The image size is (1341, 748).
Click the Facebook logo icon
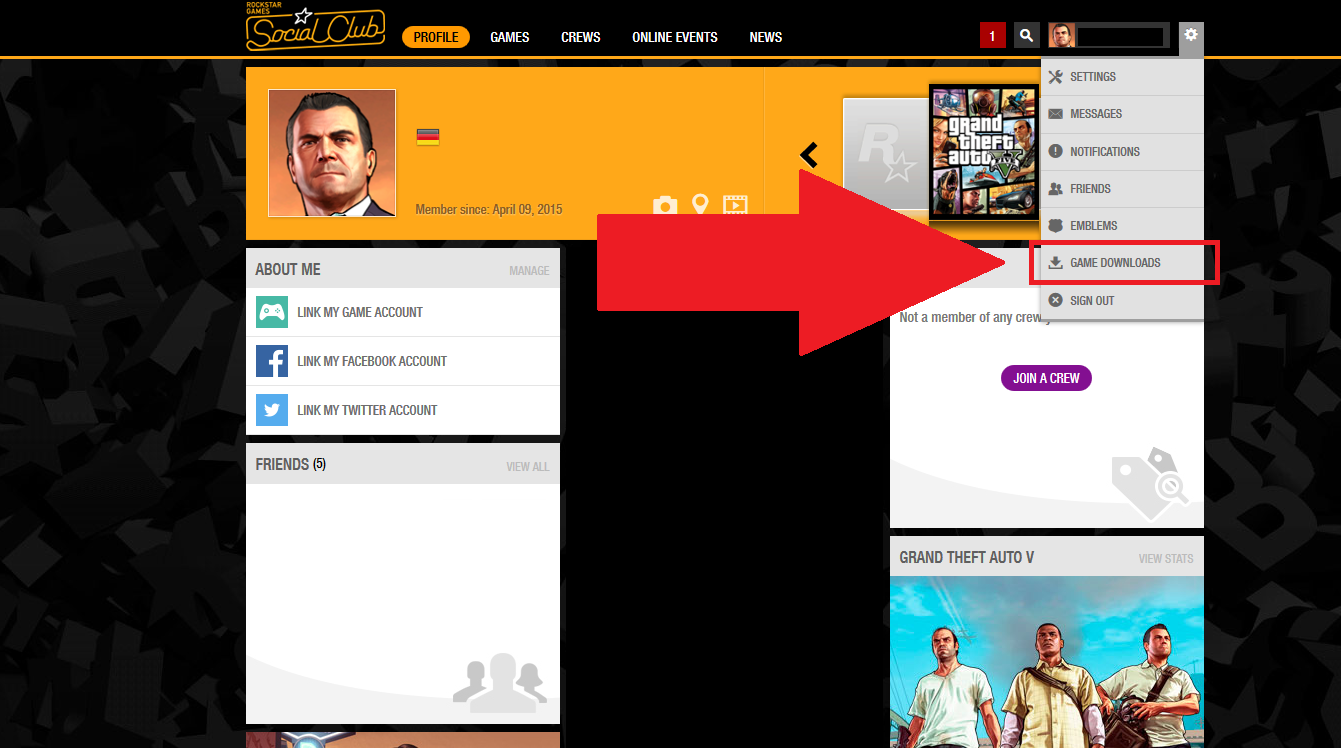(x=272, y=361)
